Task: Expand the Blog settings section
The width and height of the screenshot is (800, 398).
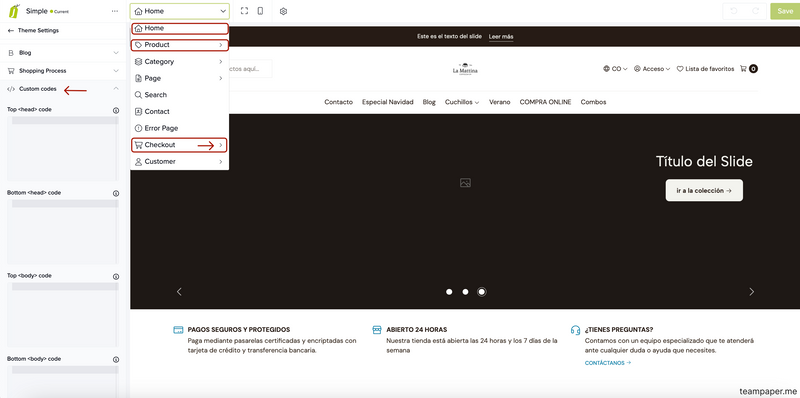Action: [63, 53]
